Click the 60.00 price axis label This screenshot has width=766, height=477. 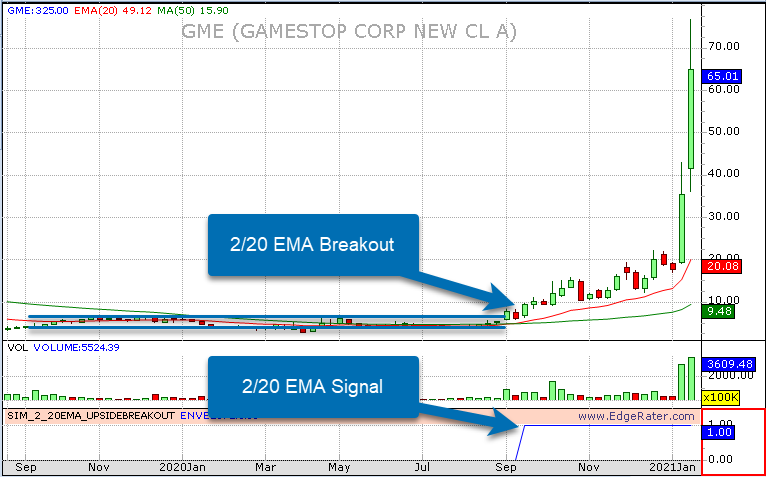click(723, 89)
